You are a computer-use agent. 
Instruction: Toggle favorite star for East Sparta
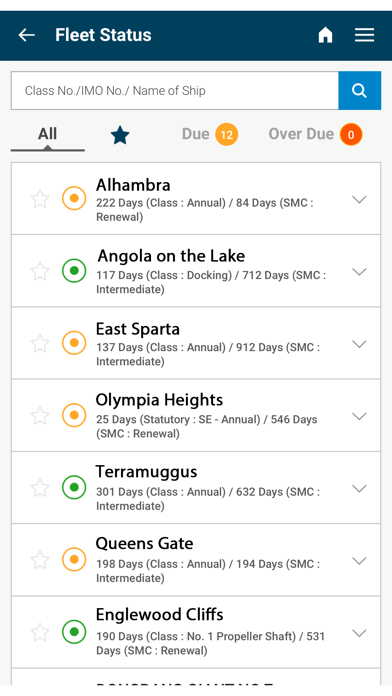(40, 343)
